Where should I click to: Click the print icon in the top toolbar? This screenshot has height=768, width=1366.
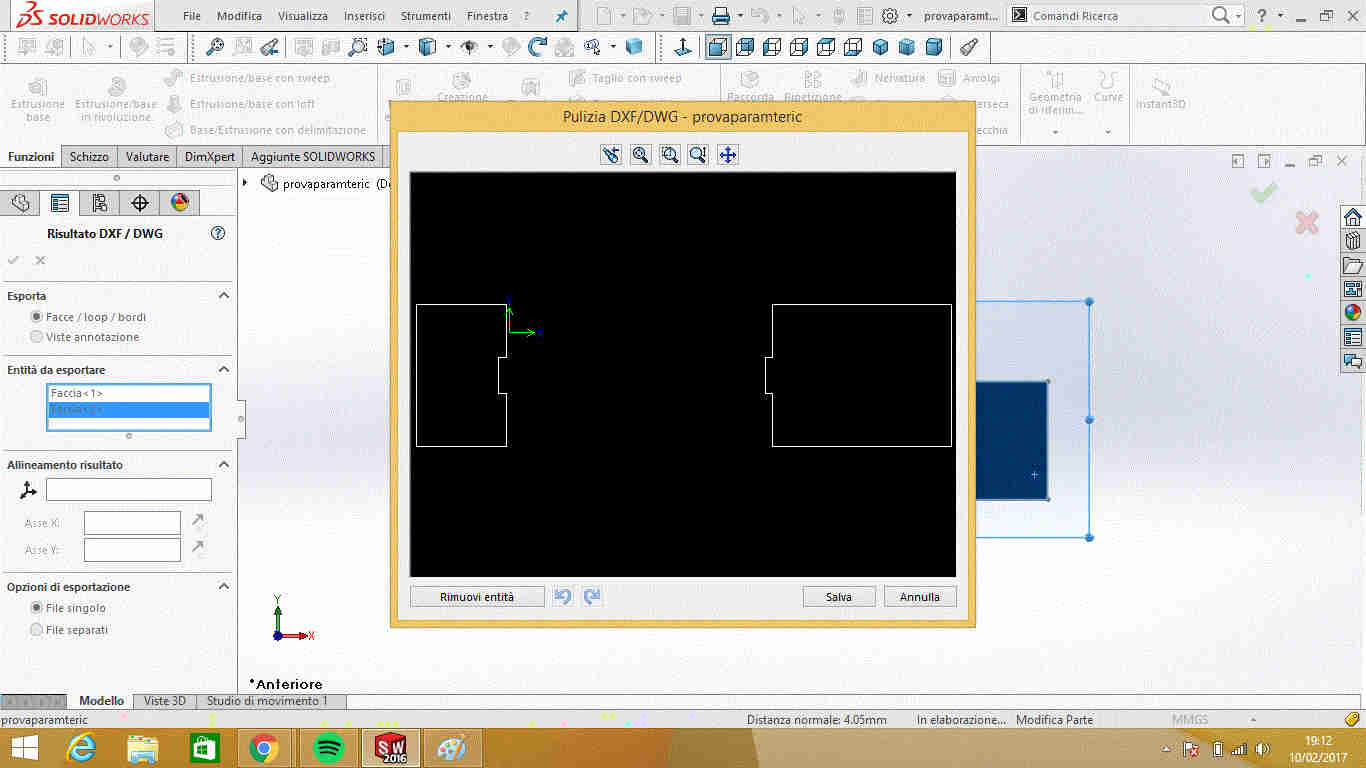(x=720, y=15)
